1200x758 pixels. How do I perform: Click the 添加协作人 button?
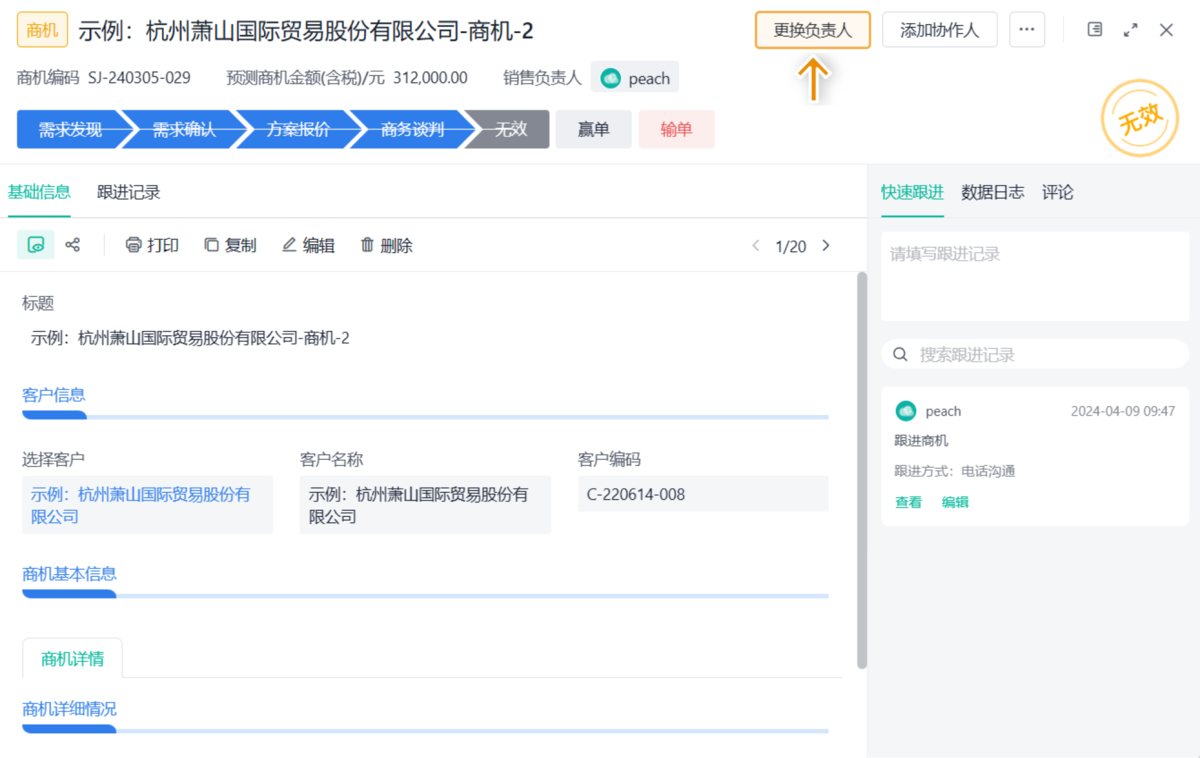click(939, 30)
